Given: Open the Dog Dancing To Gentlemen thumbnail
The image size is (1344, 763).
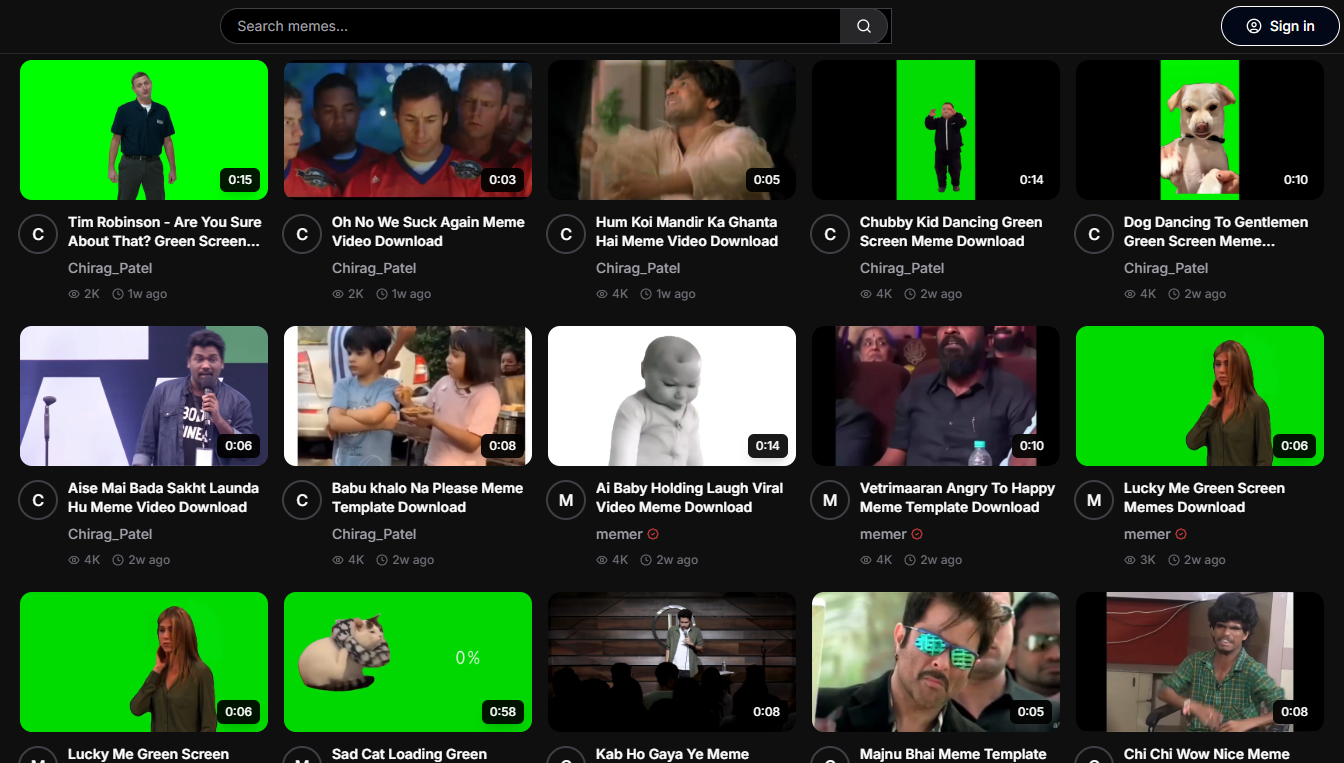Looking at the screenshot, I should coord(1199,130).
